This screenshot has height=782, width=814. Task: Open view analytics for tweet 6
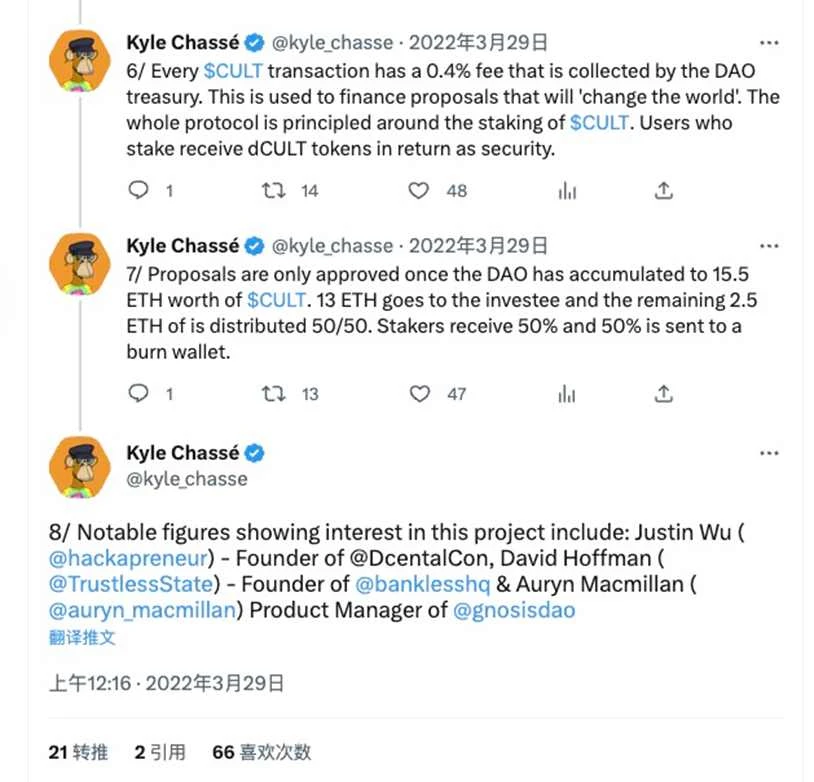point(567,190)
